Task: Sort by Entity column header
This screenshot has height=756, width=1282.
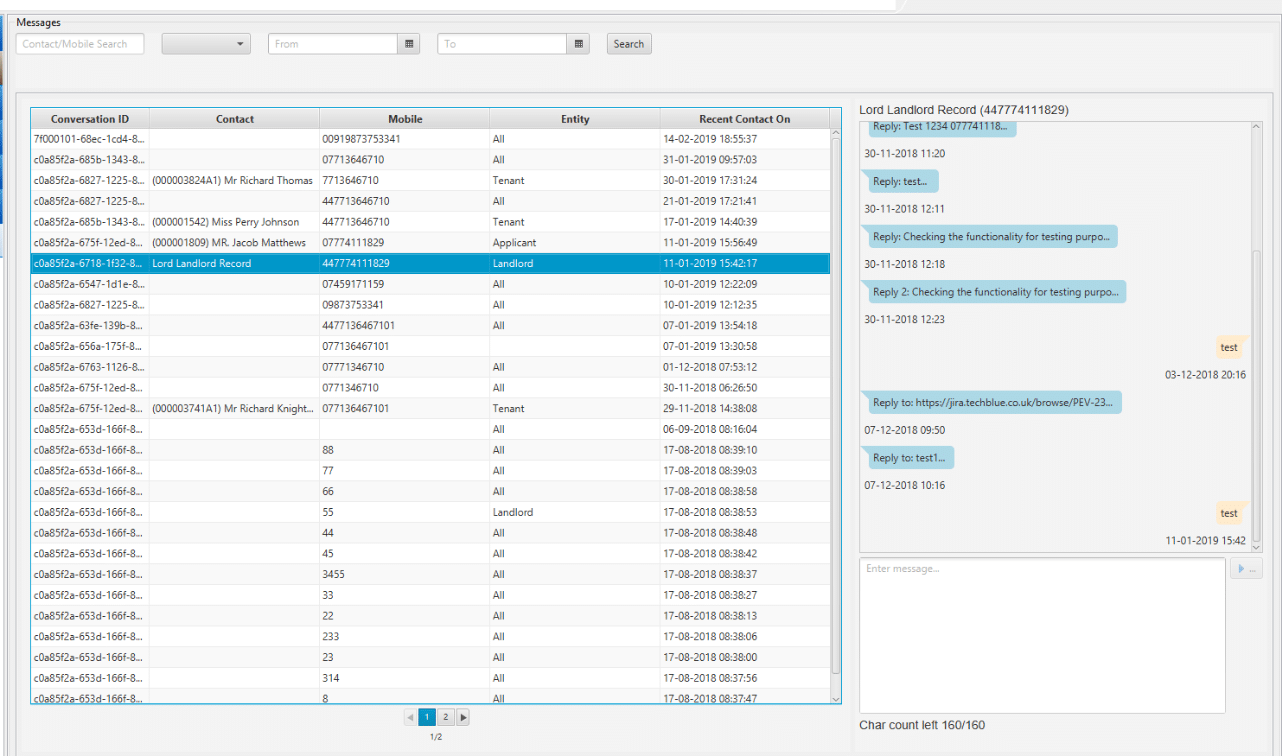Action: click(x=575, y=119)
